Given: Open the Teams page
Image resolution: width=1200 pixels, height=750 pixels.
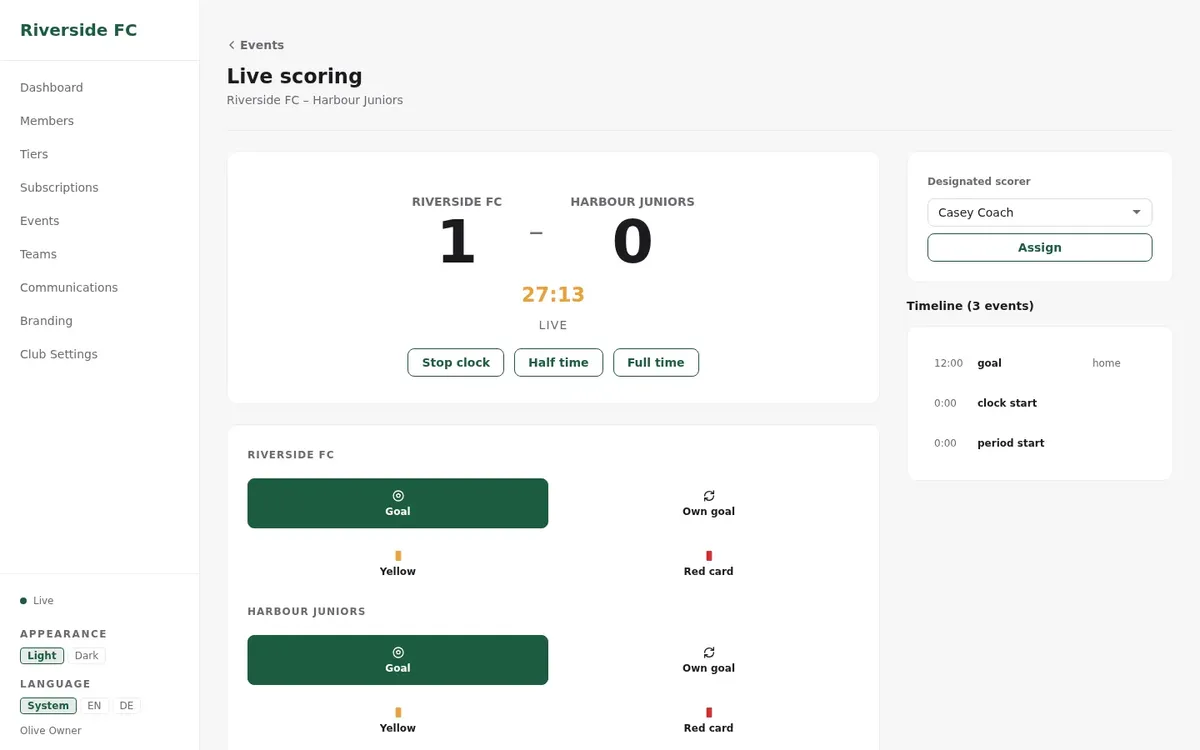Looking at the screenshot, I should pyautogui.click(x=38, y=254).
